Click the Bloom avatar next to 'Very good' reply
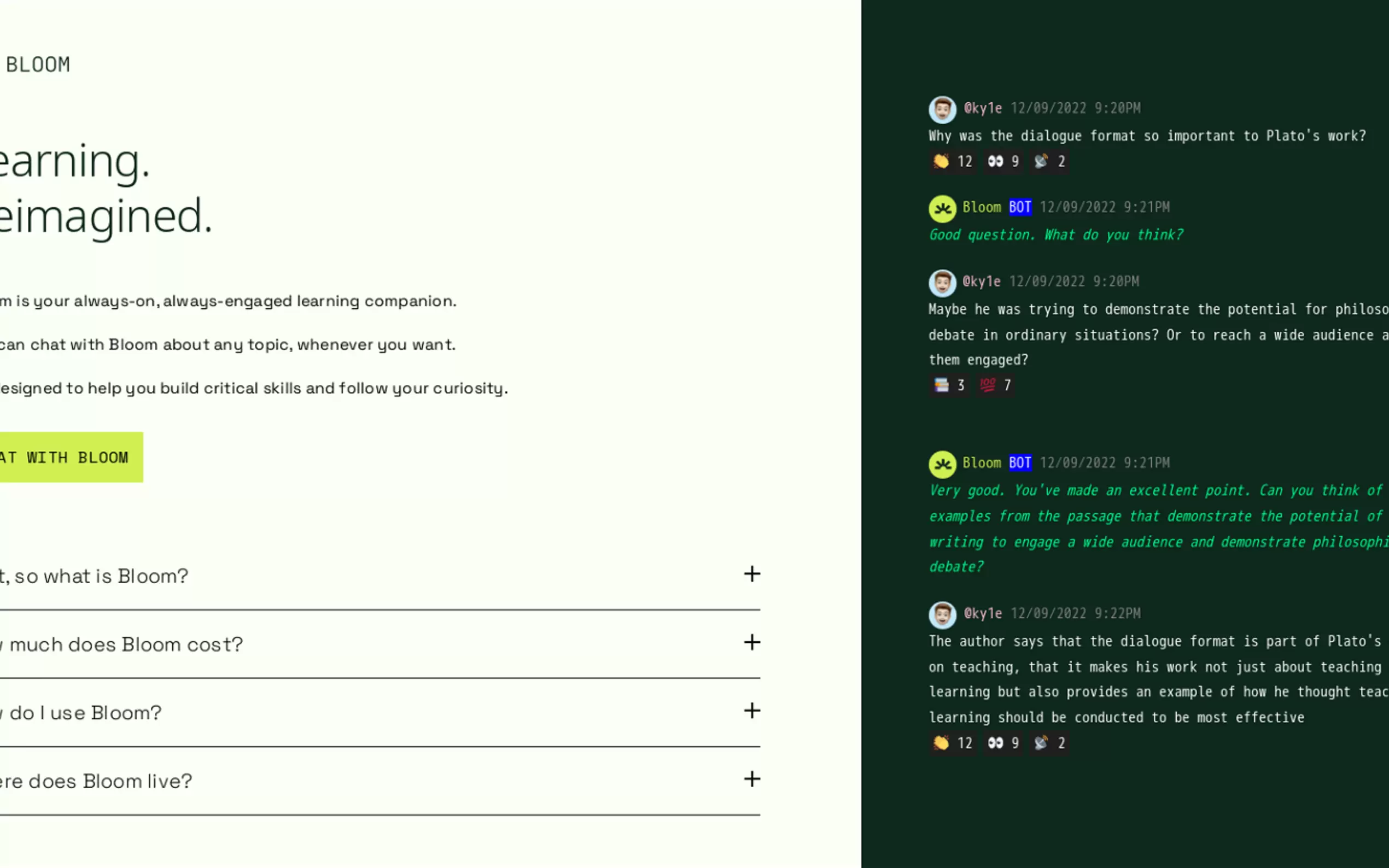 click(942, 464)
